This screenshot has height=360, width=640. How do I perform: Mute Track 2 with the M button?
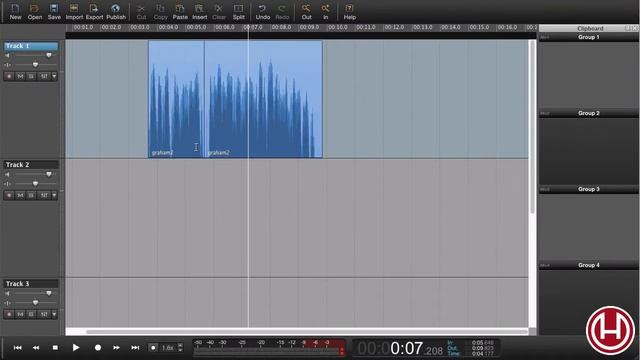[x=20, y=196]
